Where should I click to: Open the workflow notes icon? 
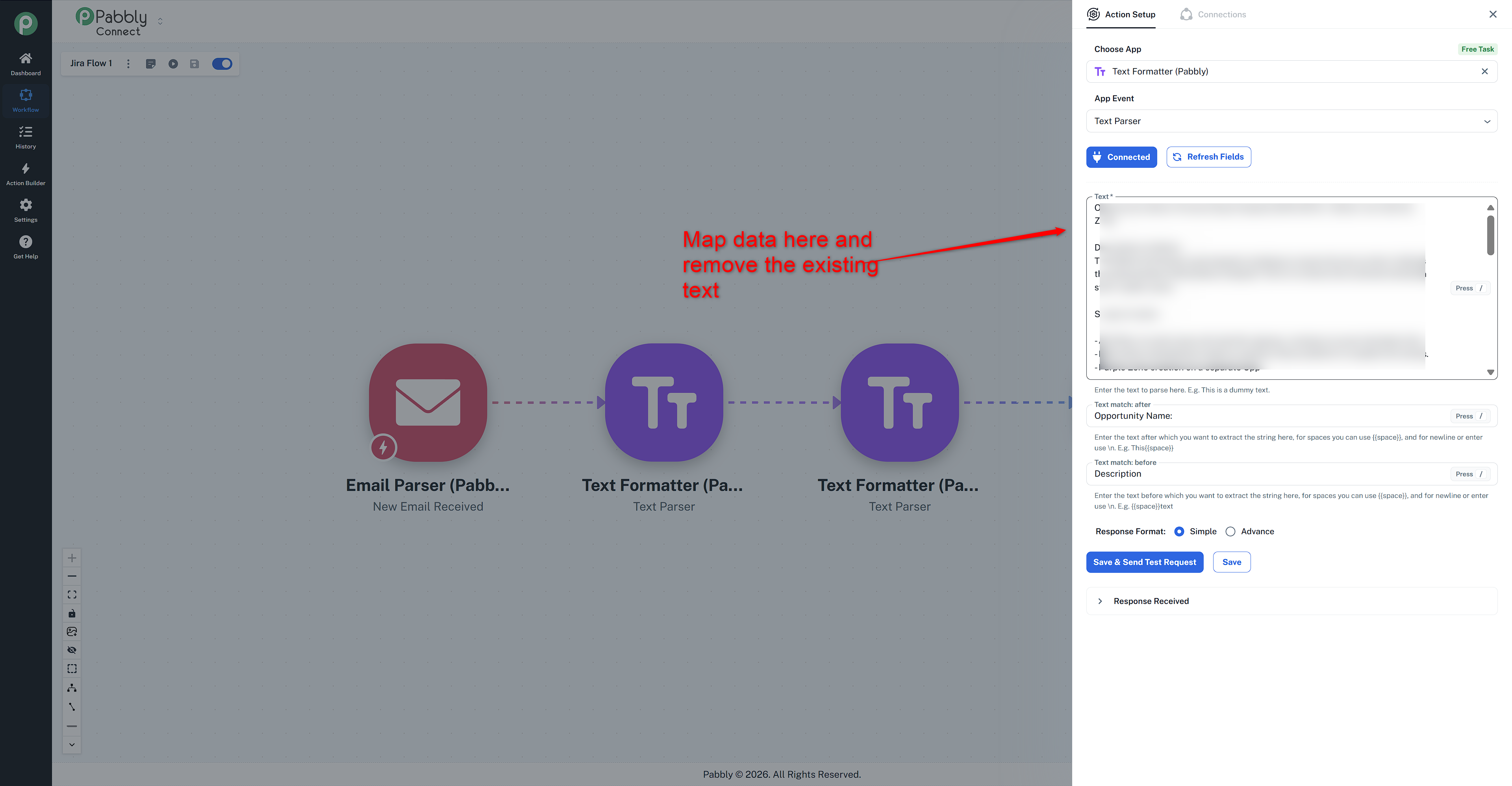151,63
